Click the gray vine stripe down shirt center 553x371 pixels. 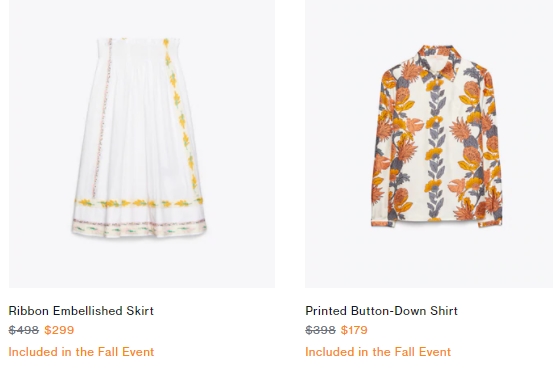[434, 148]
